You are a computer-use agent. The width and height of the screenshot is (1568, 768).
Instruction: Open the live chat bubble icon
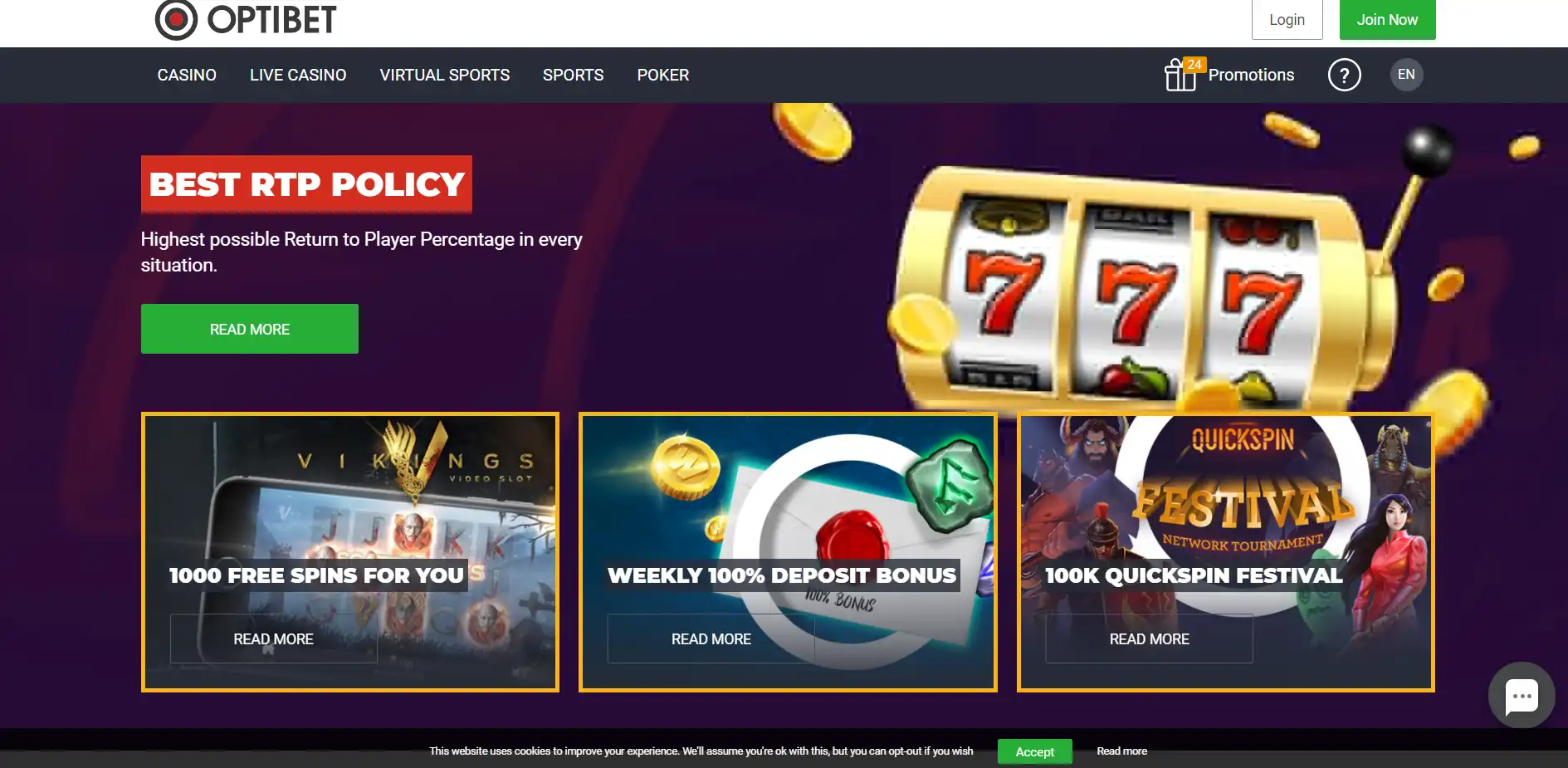[x=1521, y=696]
